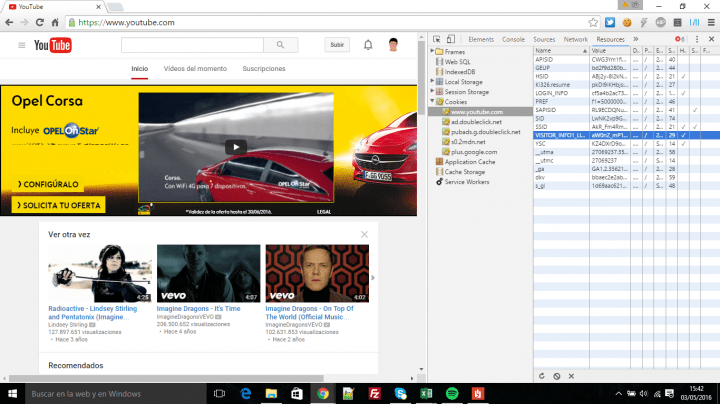720x404 pixels.
Task: Switch to the Console tab
Action: pos(513,39)
